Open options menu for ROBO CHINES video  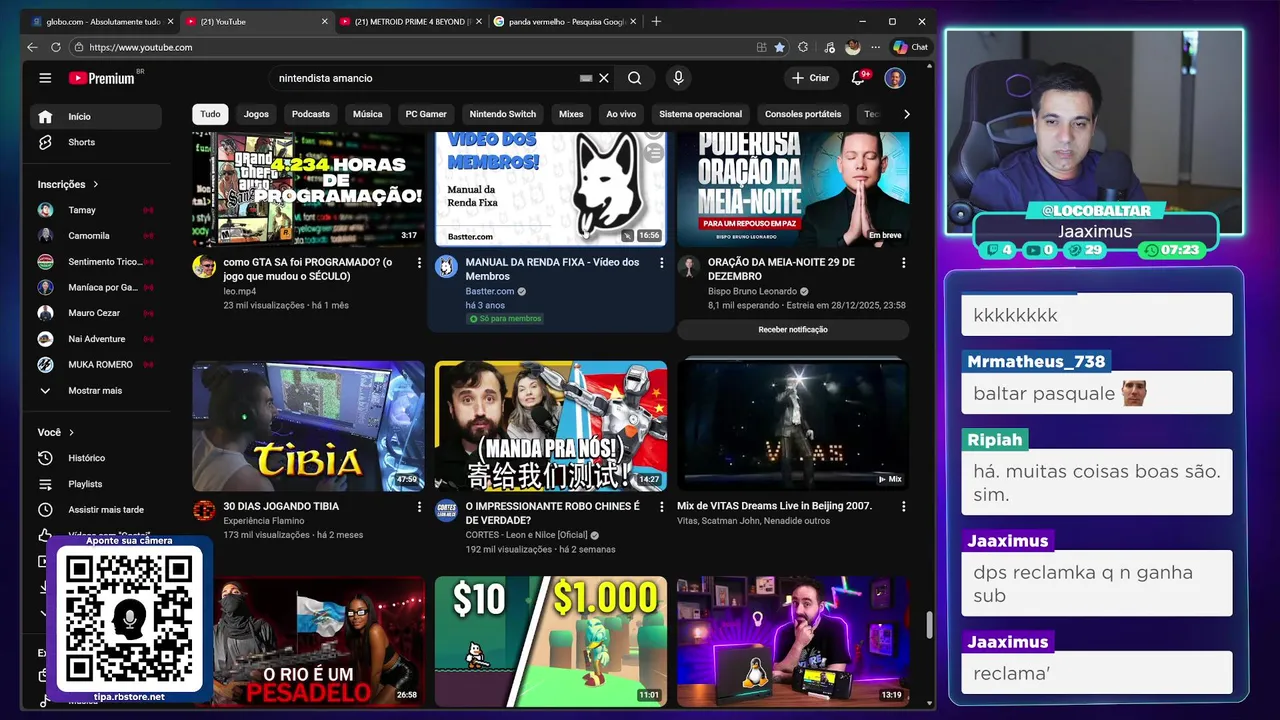click(661, 507)
